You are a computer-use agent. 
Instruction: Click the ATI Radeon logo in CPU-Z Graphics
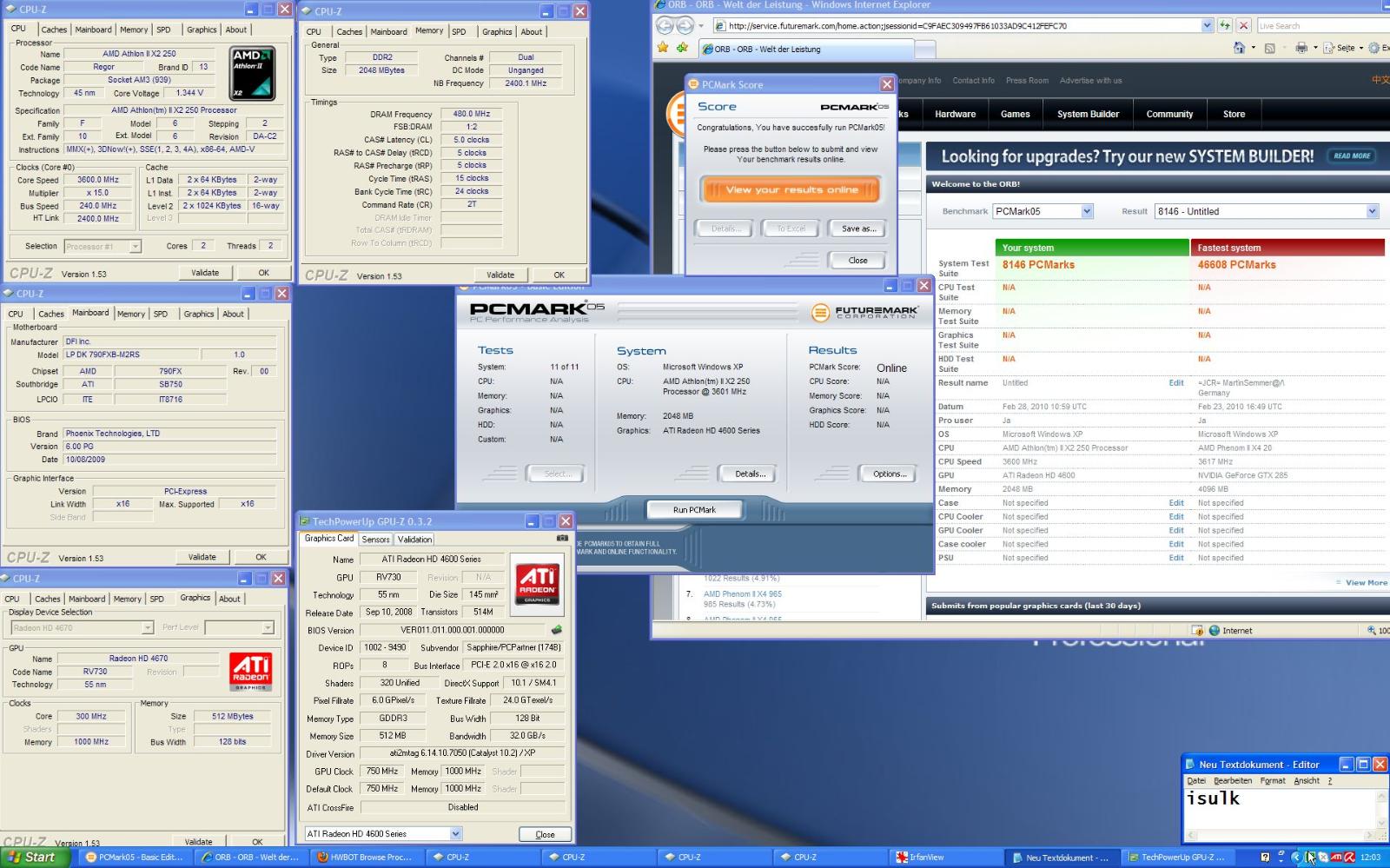tap(251, 672)
